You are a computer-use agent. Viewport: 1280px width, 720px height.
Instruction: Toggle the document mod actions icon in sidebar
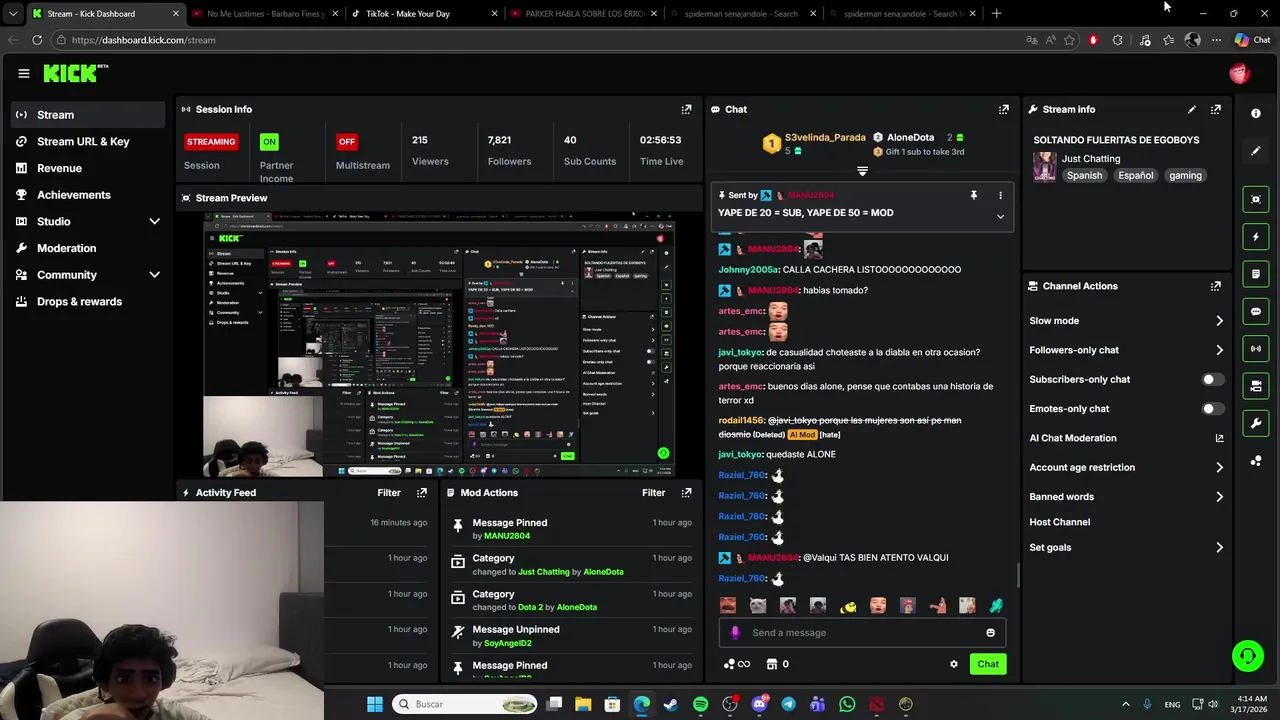1256,274
